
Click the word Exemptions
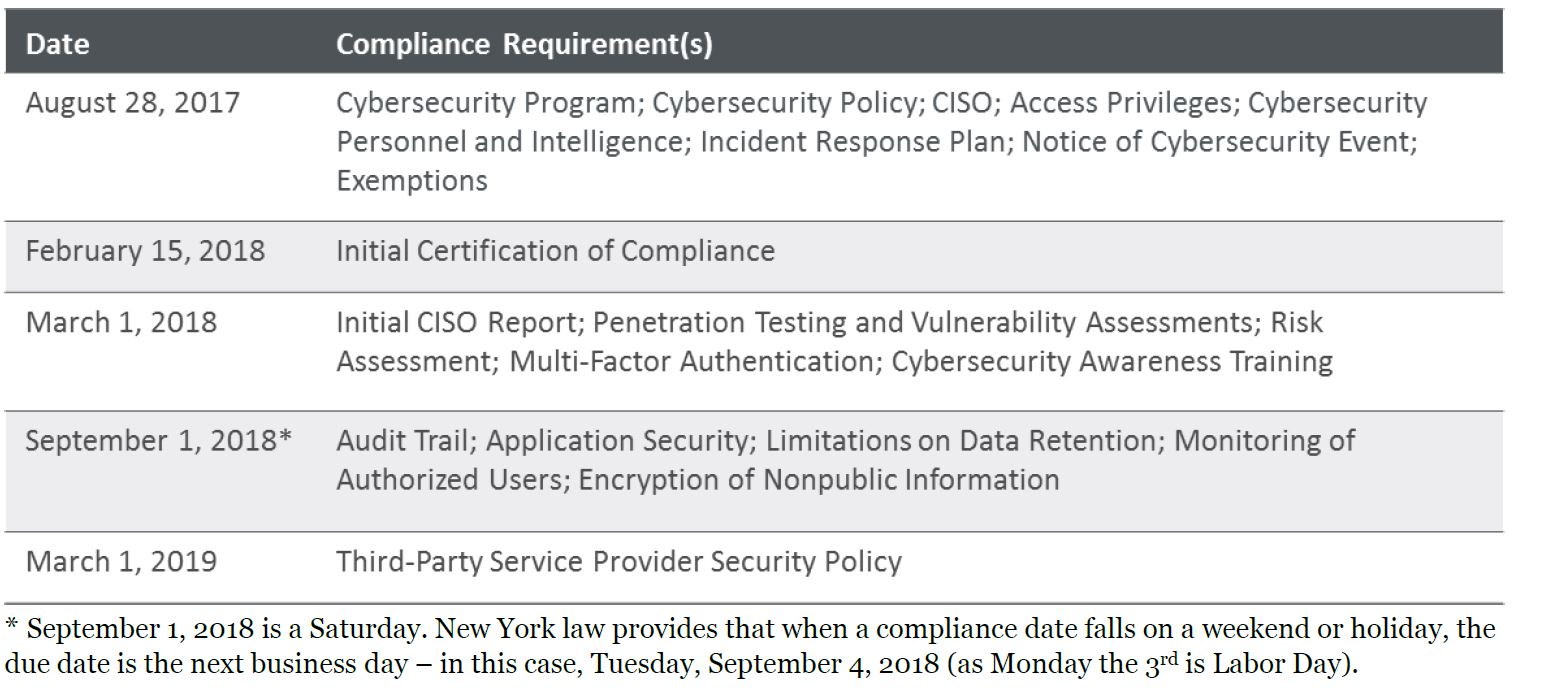coord(412,181)
